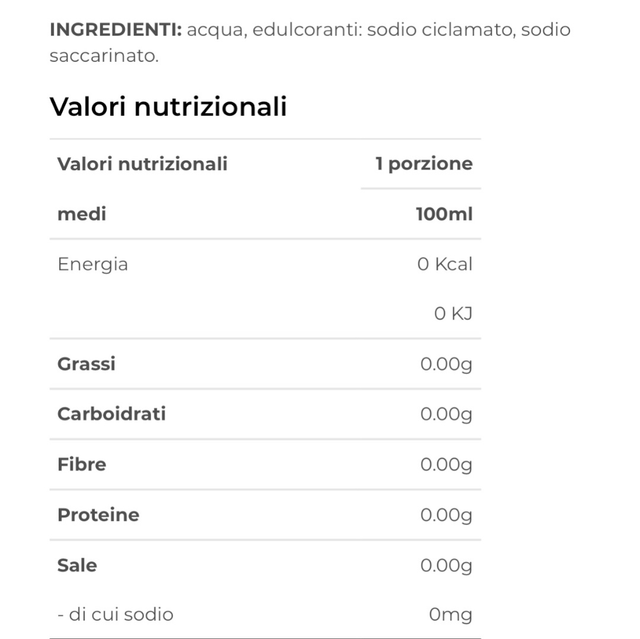Click the 0.00g value for Carboidrati
Screen dimensions: 640x639
click(x=446, y=414)
